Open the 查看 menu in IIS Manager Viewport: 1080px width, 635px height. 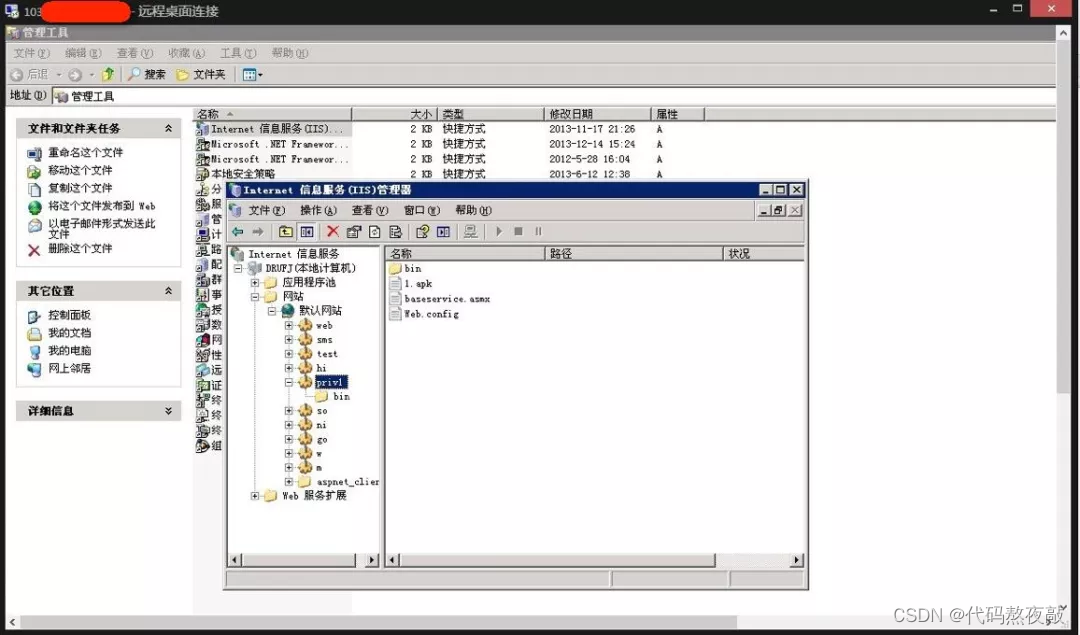(x=370, y=211)
